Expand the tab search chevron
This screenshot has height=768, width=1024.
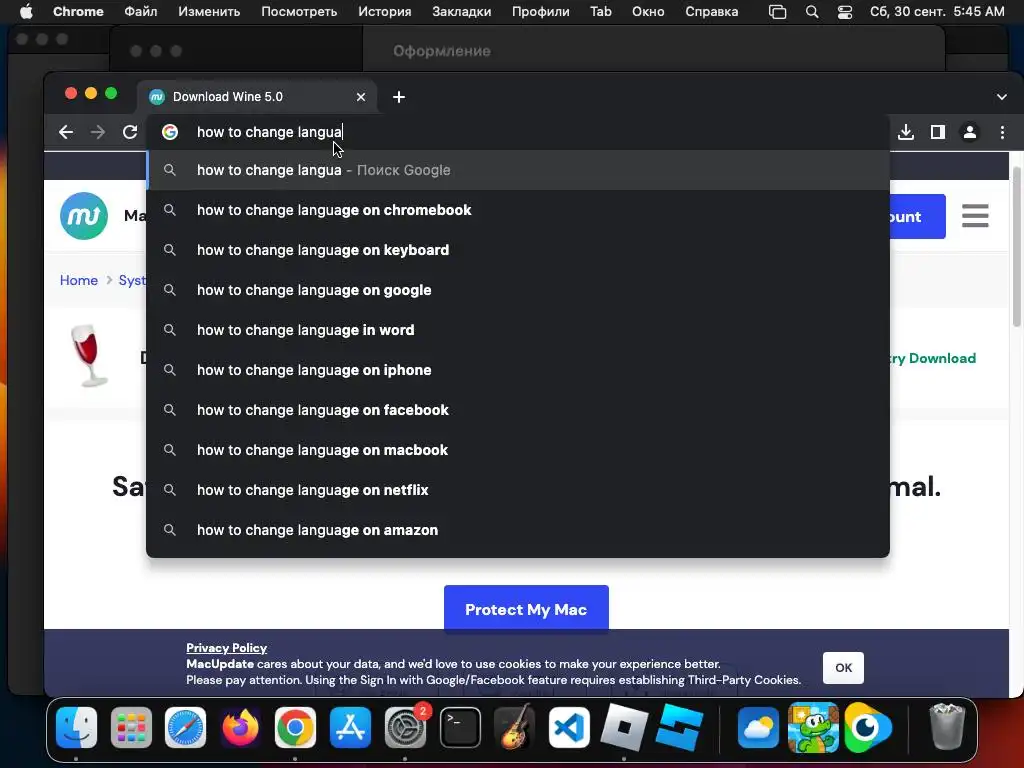tap(1002, 97)
